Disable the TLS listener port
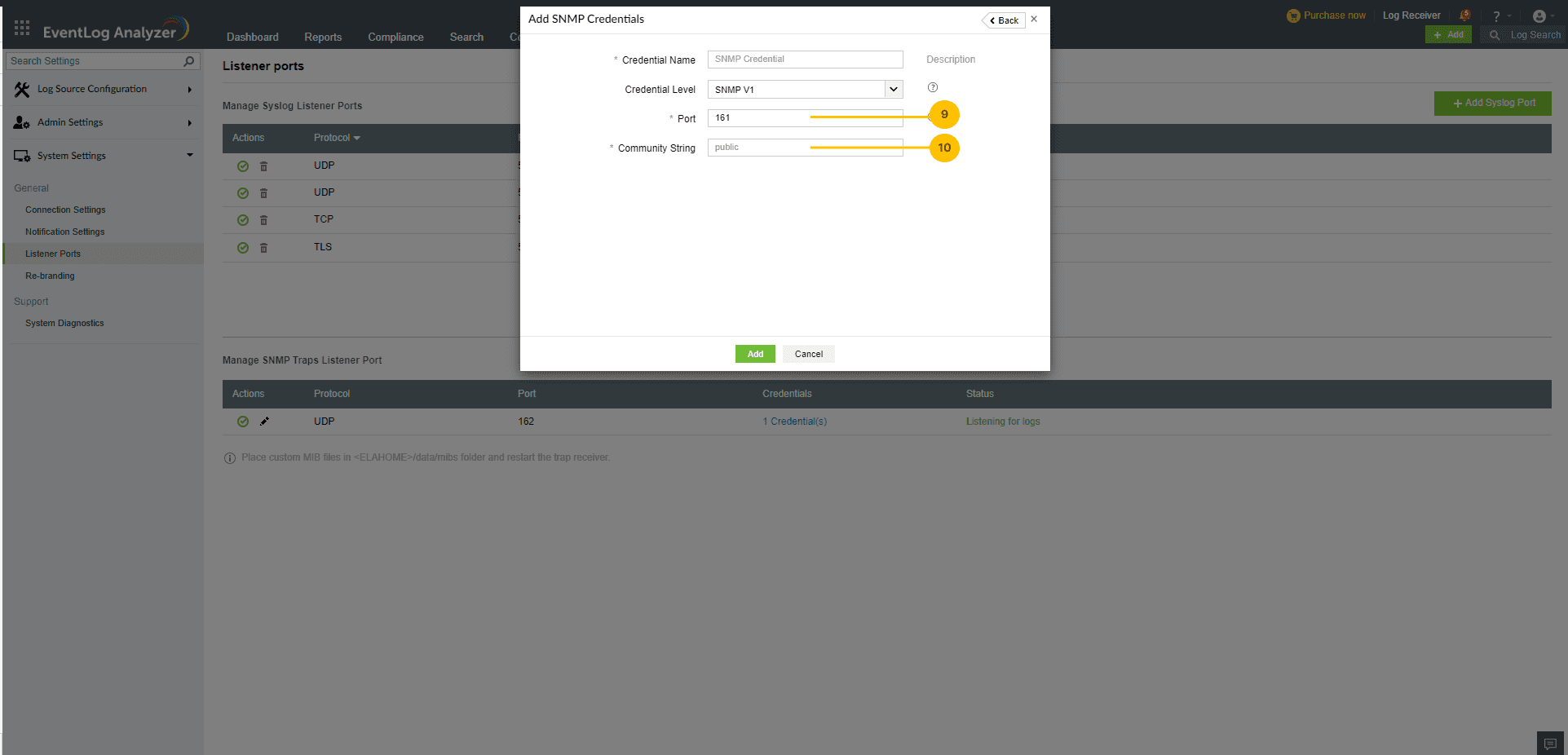The image size is (1568, 755). tap(242, 247)
